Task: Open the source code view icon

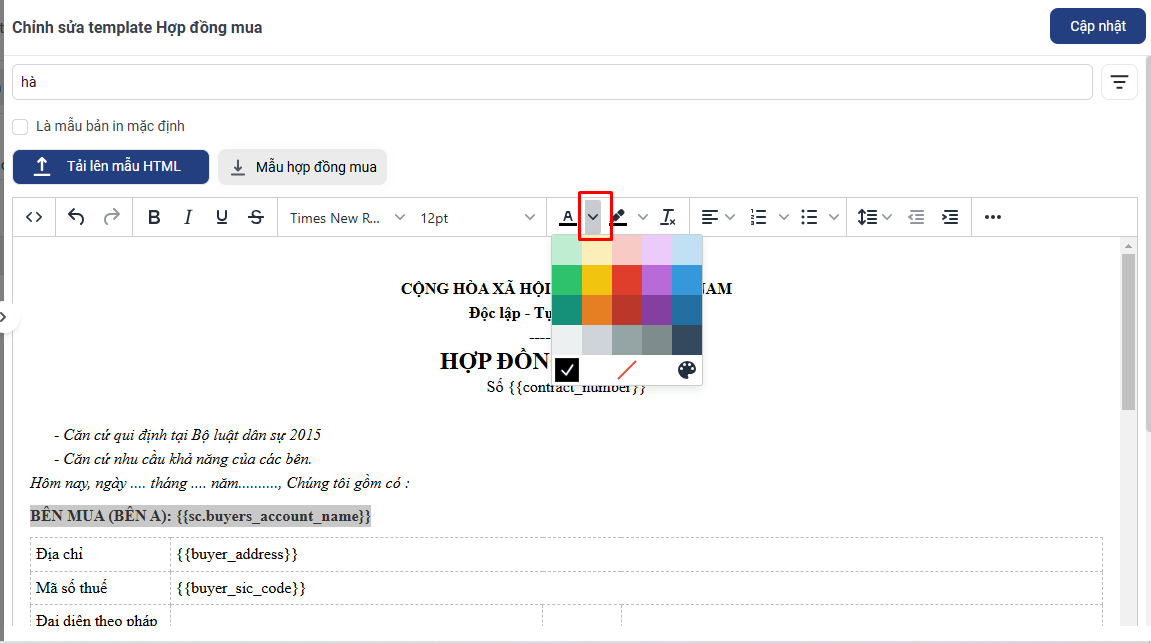Action: [34, 217]
